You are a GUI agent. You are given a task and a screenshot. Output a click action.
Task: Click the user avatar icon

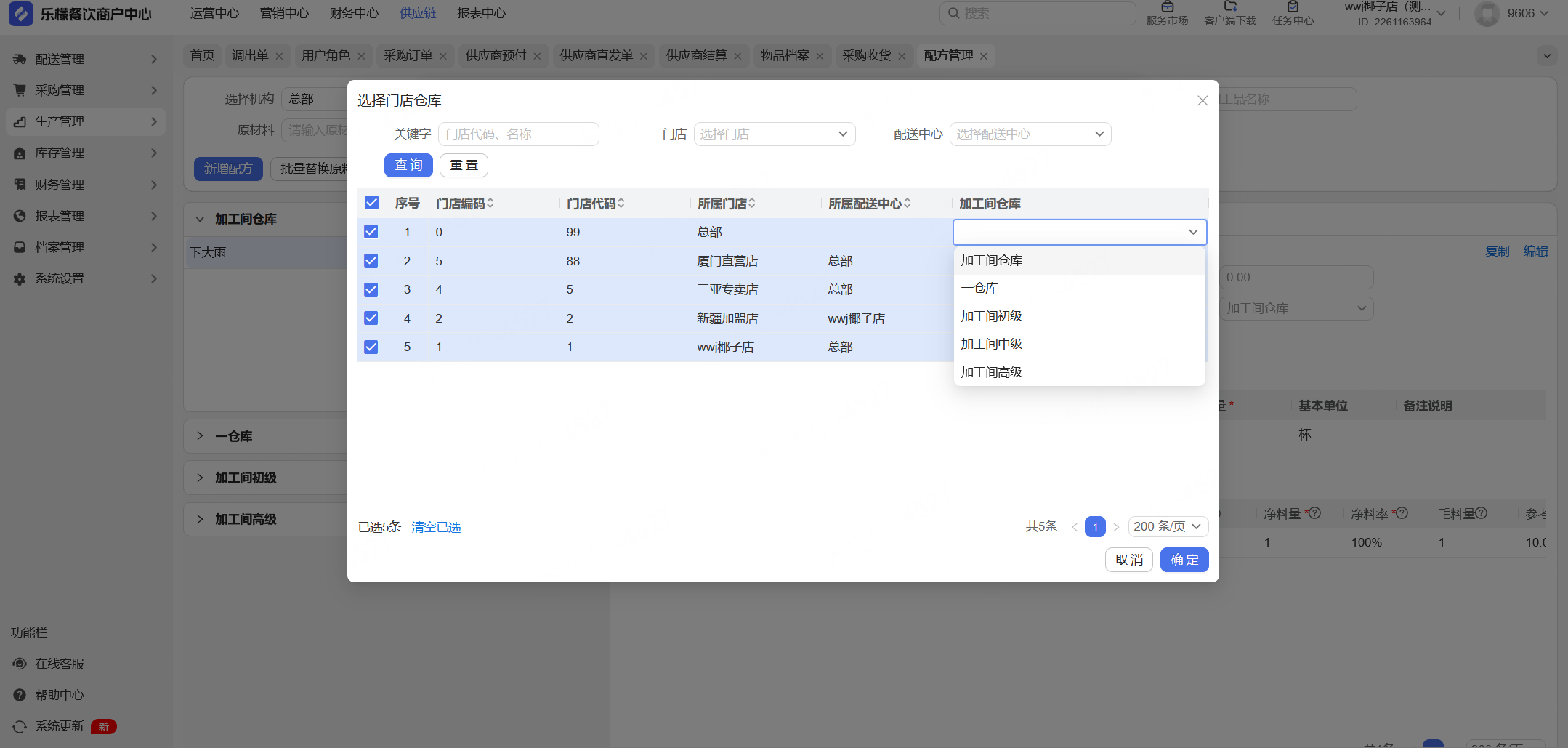[x=1487, y=14]
